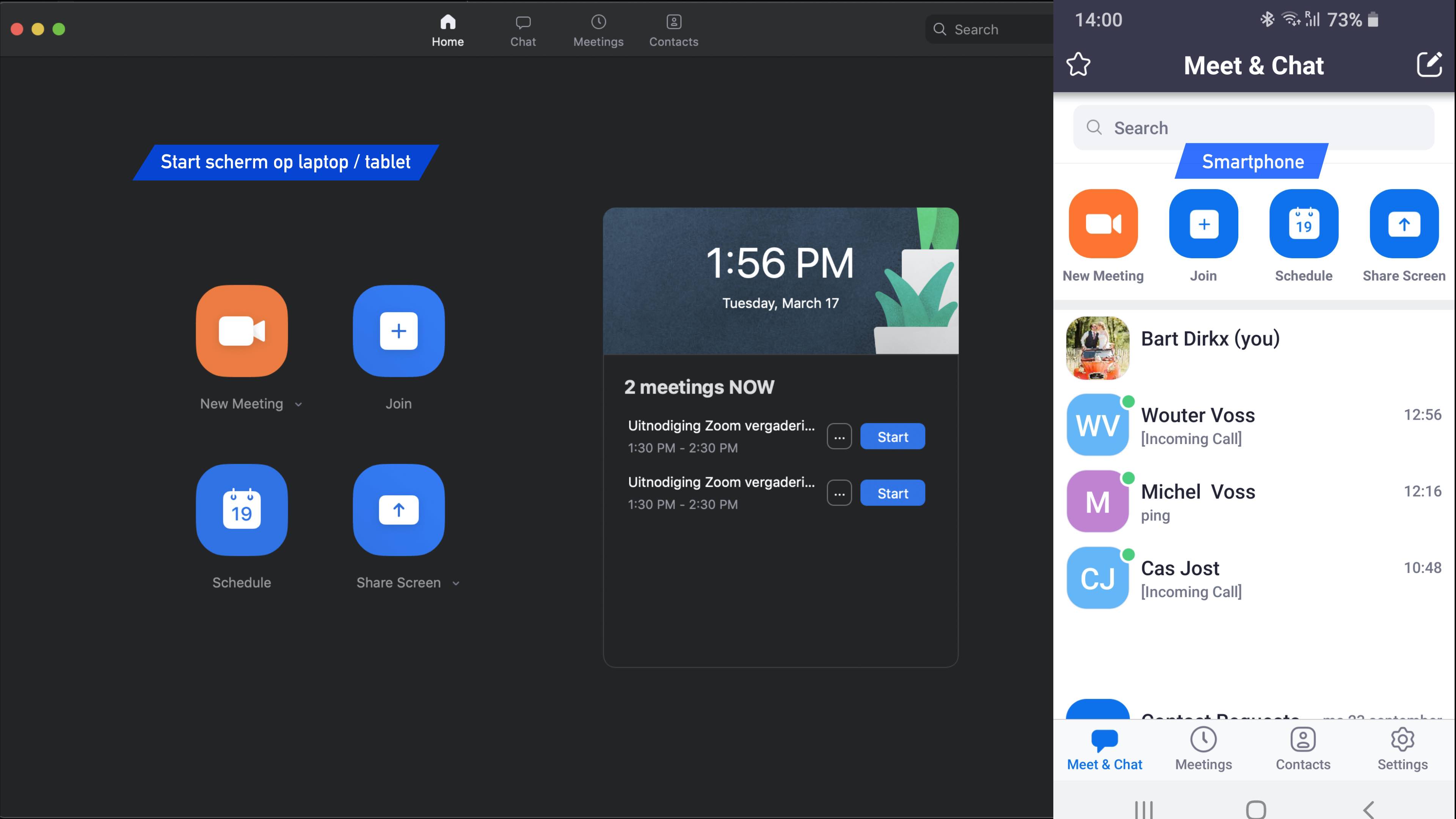The image size is (1456, 819).
Task: Tap smartphone orange New Meeting icon
Action: (x=1103, y=224)
